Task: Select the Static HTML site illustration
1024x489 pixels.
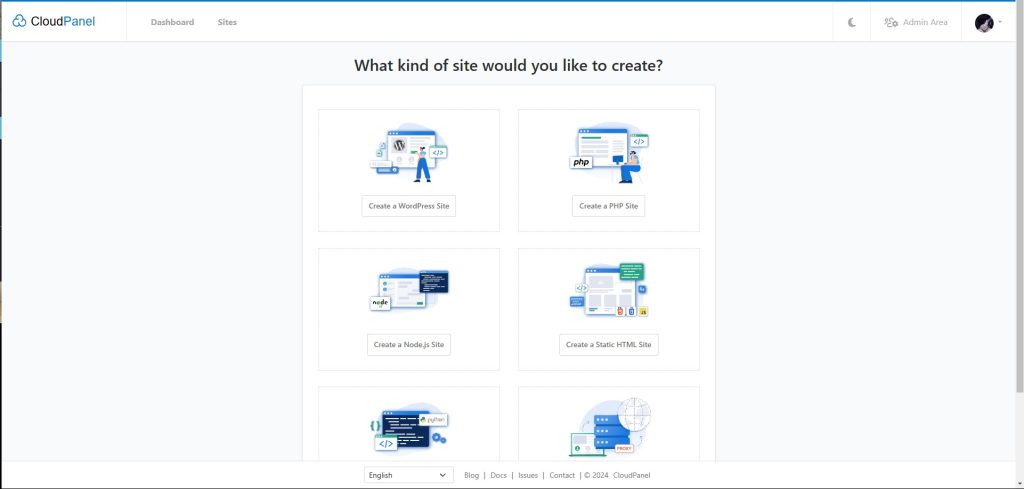Action: 609,290
